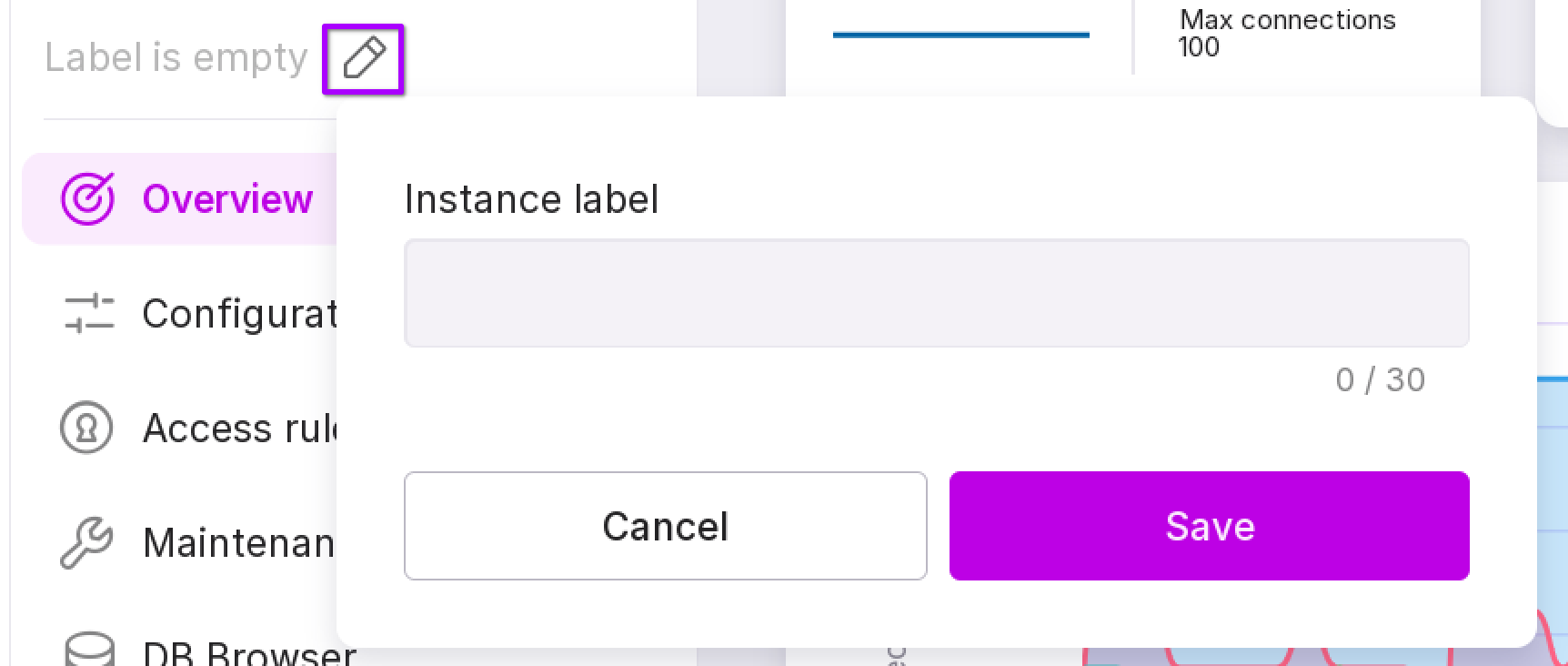This screenshot has height=666, width=1568.
Task: Click the Configuration sliders icon
Action: point(88,314)
